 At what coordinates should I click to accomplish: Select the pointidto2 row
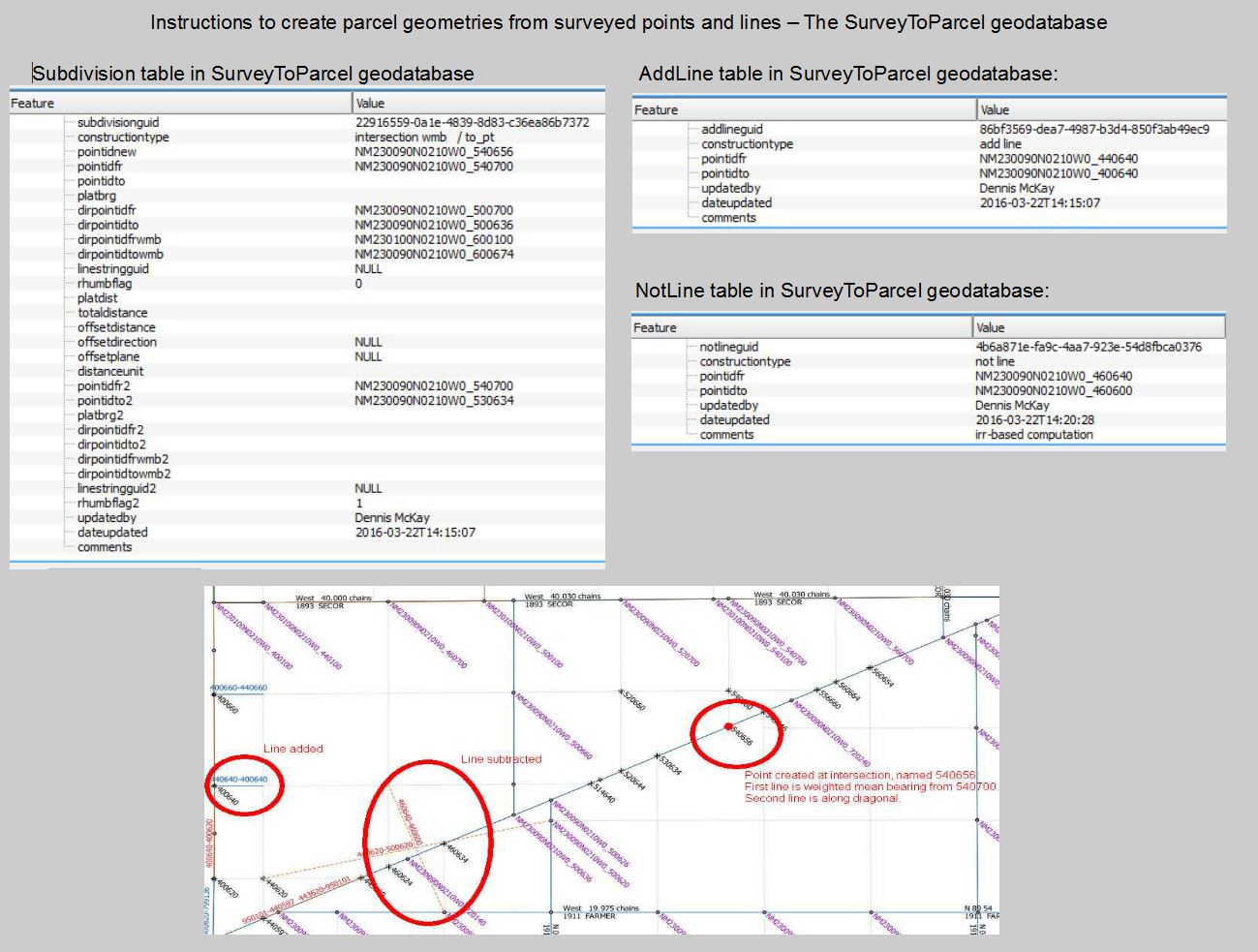tap(307, 400)
